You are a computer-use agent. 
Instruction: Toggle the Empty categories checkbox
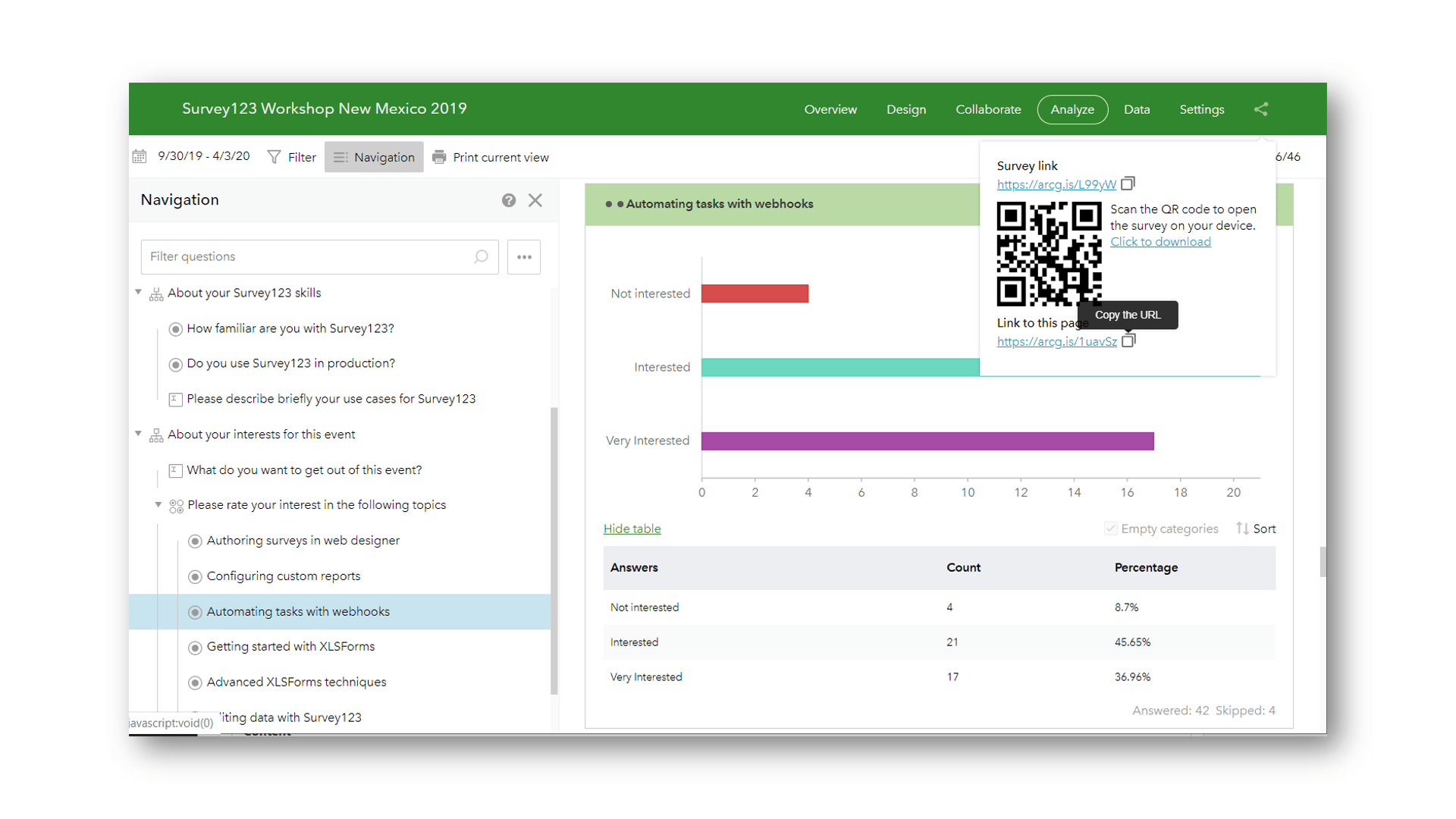point(1111,529)
